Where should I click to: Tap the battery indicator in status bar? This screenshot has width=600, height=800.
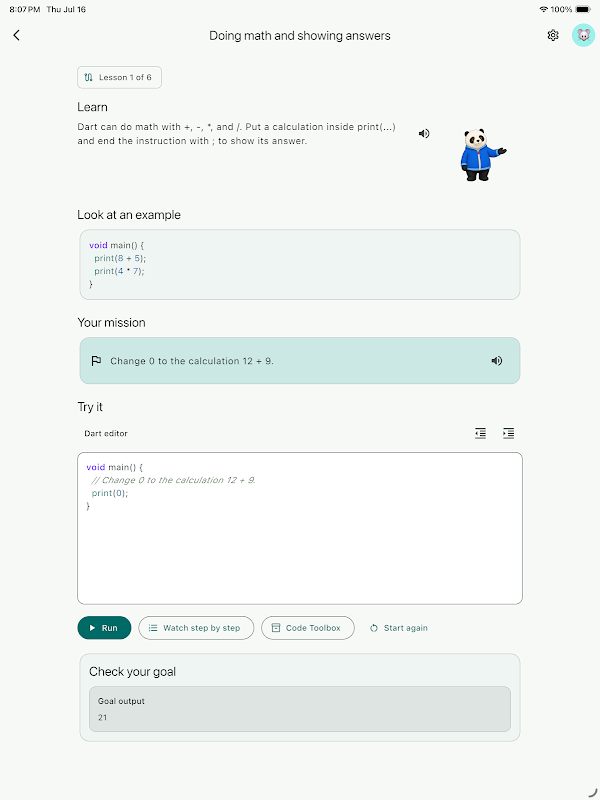pyautogui.click(x=583, y=9)
